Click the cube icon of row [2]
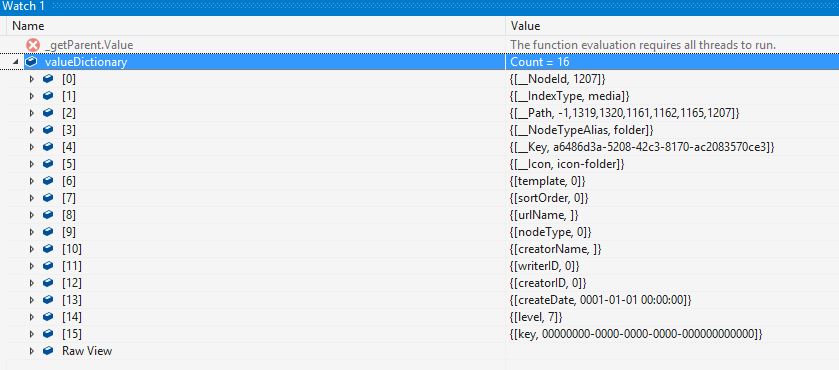Image resolution: width=839 pixels, height=370 pixels. coord(48,114)
